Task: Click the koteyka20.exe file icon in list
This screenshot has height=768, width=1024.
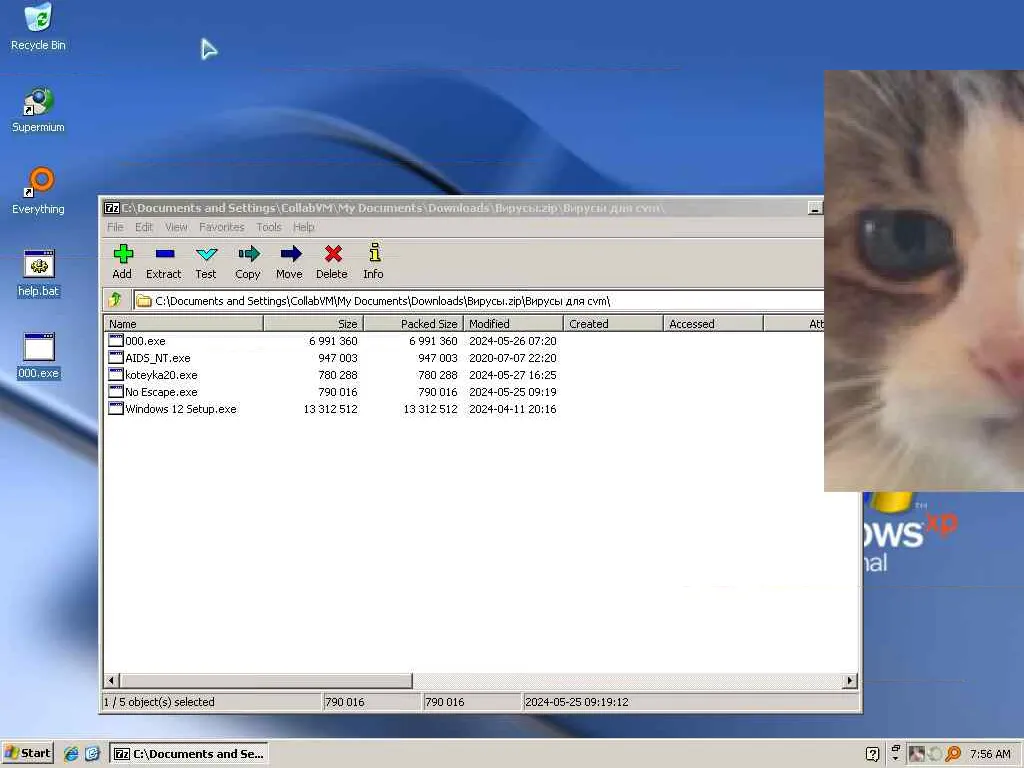Action: 116,374
